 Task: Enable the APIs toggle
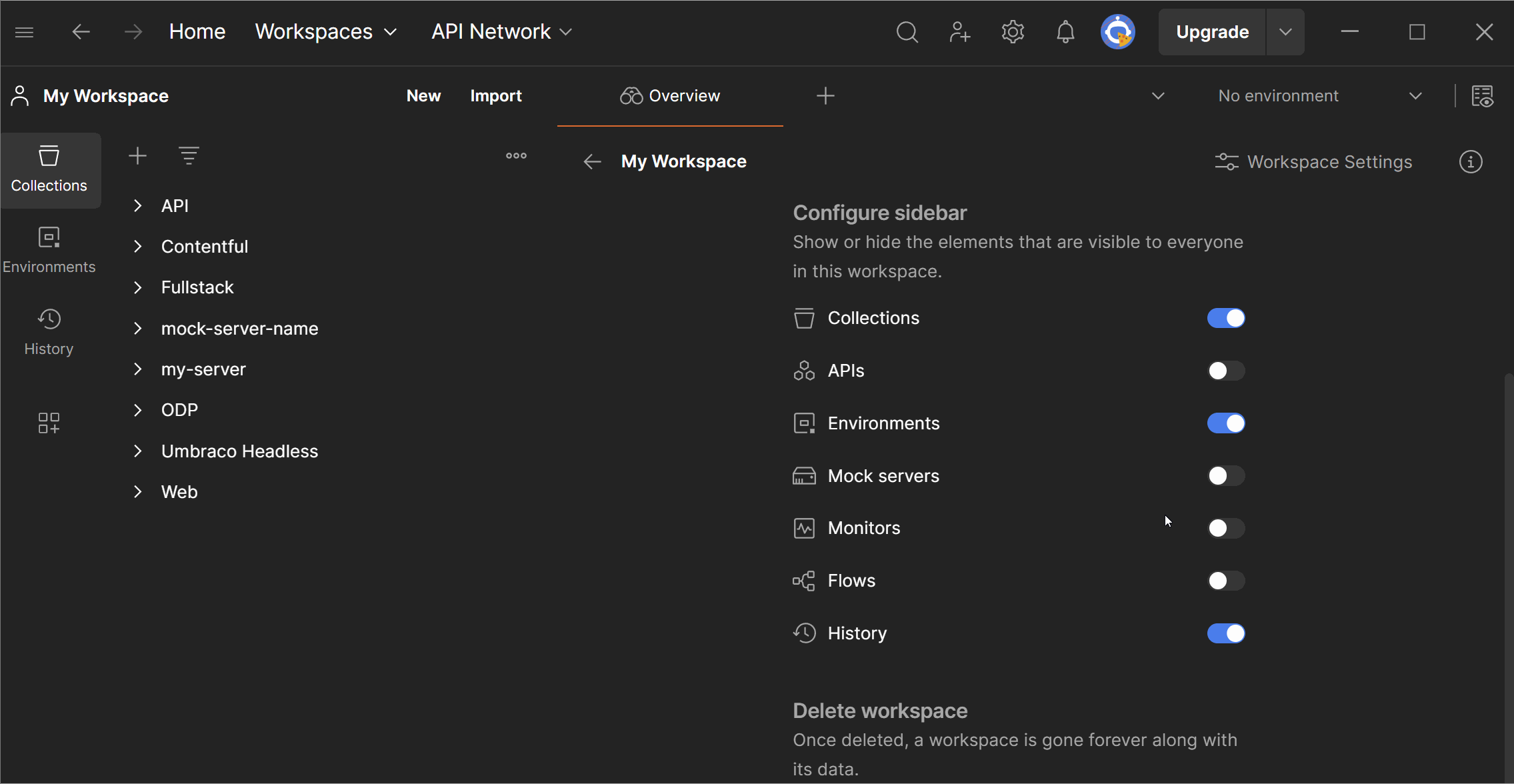1226,371
